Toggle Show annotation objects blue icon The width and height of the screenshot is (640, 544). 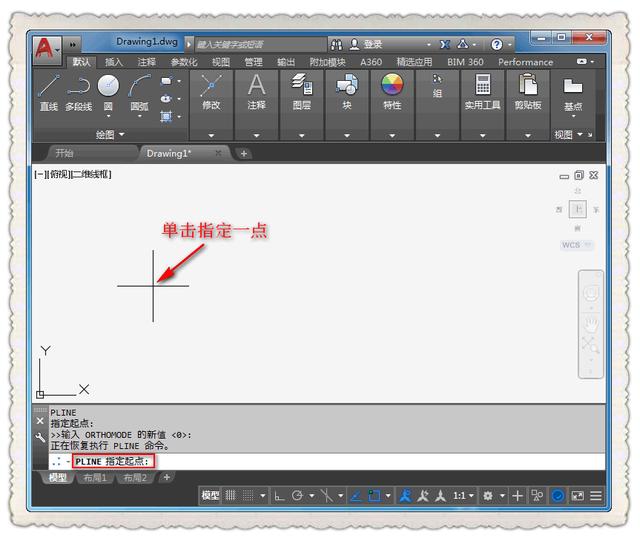(x=405, y=496)
